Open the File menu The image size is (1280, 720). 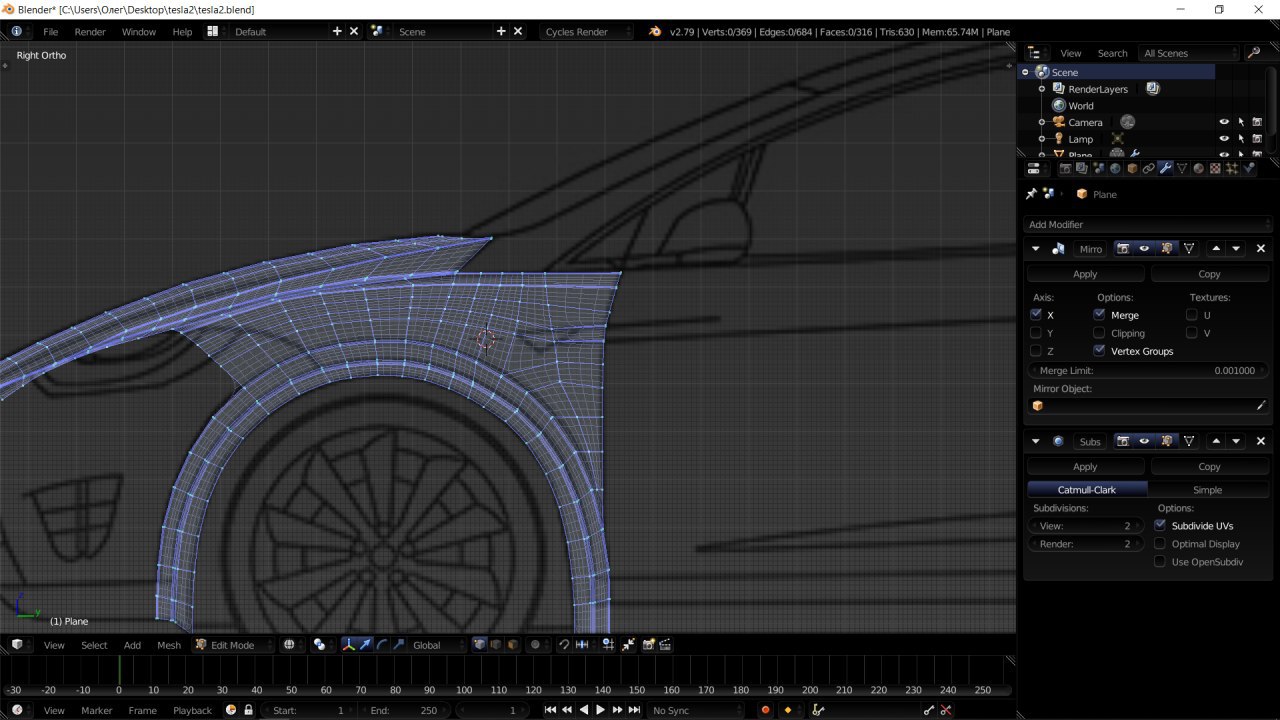click(x=51, y=31)
